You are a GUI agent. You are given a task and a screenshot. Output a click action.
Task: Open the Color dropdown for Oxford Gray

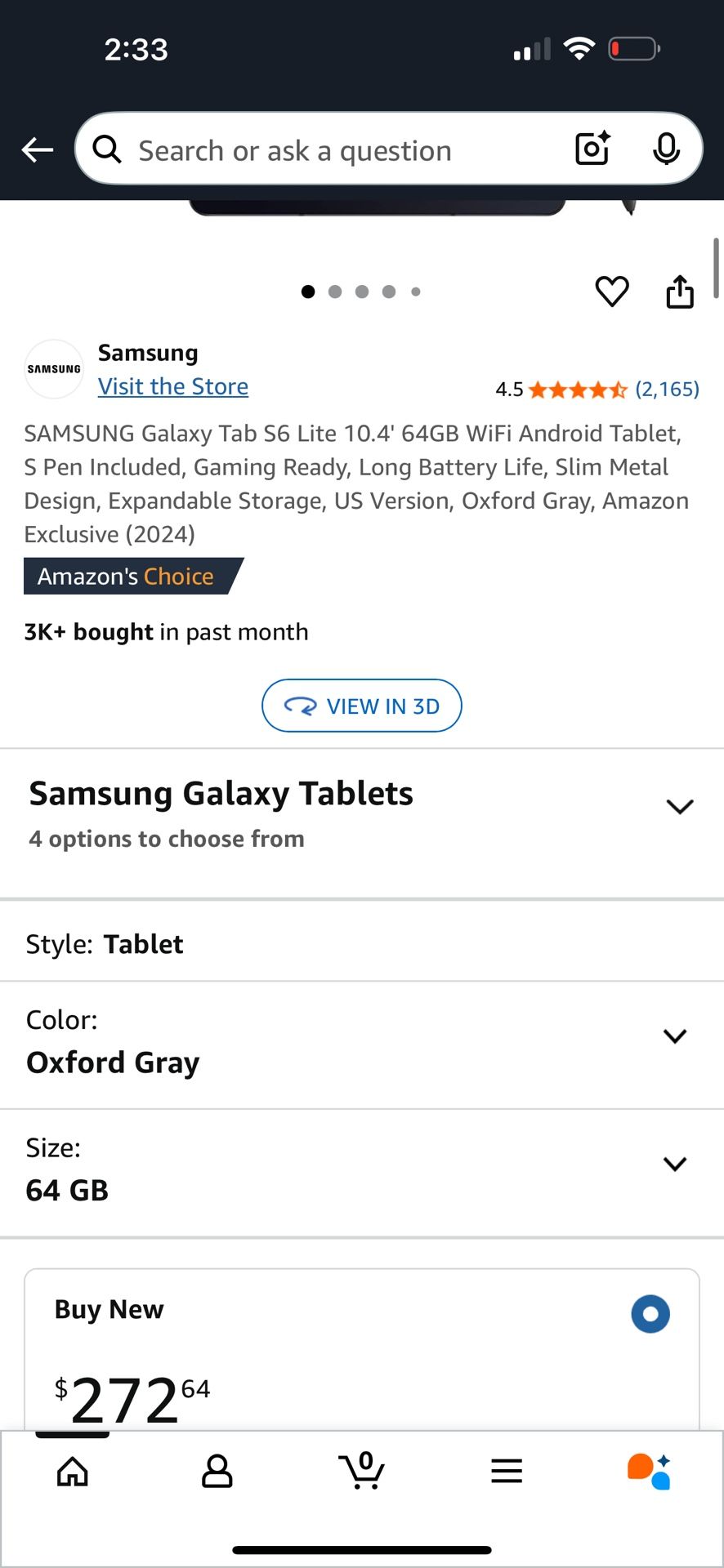675,1036
